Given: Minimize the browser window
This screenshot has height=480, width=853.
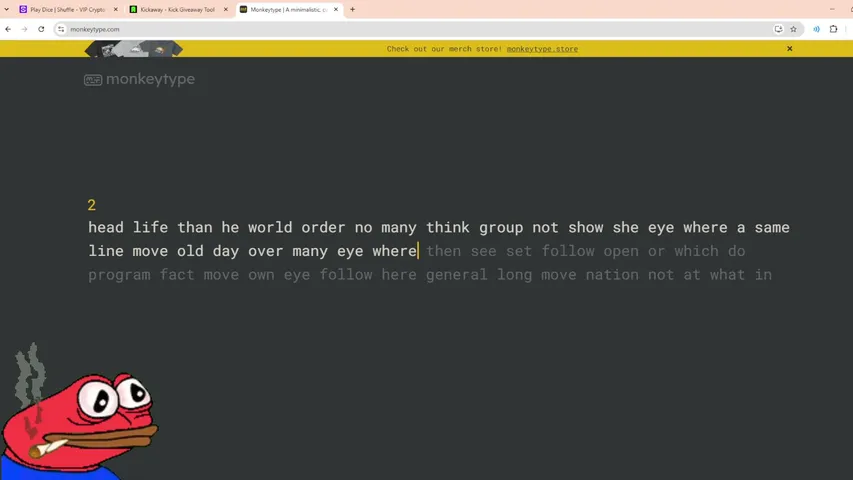Looking at the screenshot, I should coord(832,9).
